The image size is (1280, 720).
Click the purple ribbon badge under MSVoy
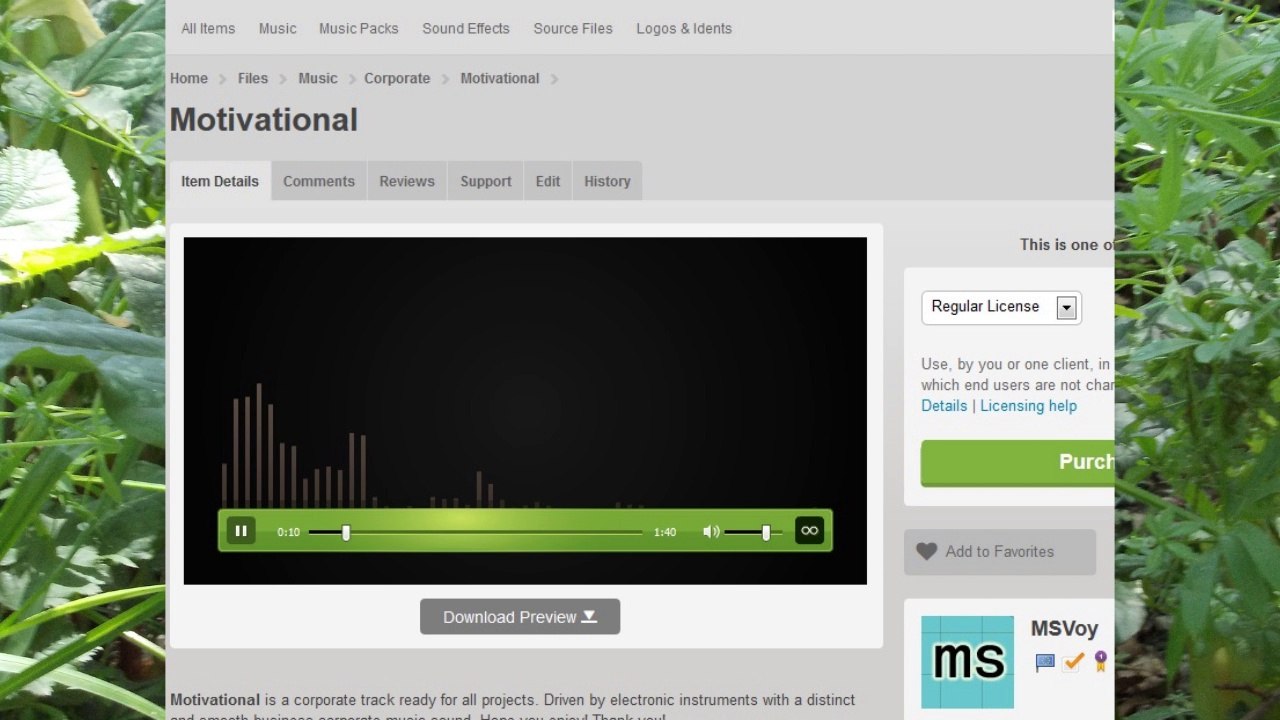pyautogui.click(x=1100, y=661)
